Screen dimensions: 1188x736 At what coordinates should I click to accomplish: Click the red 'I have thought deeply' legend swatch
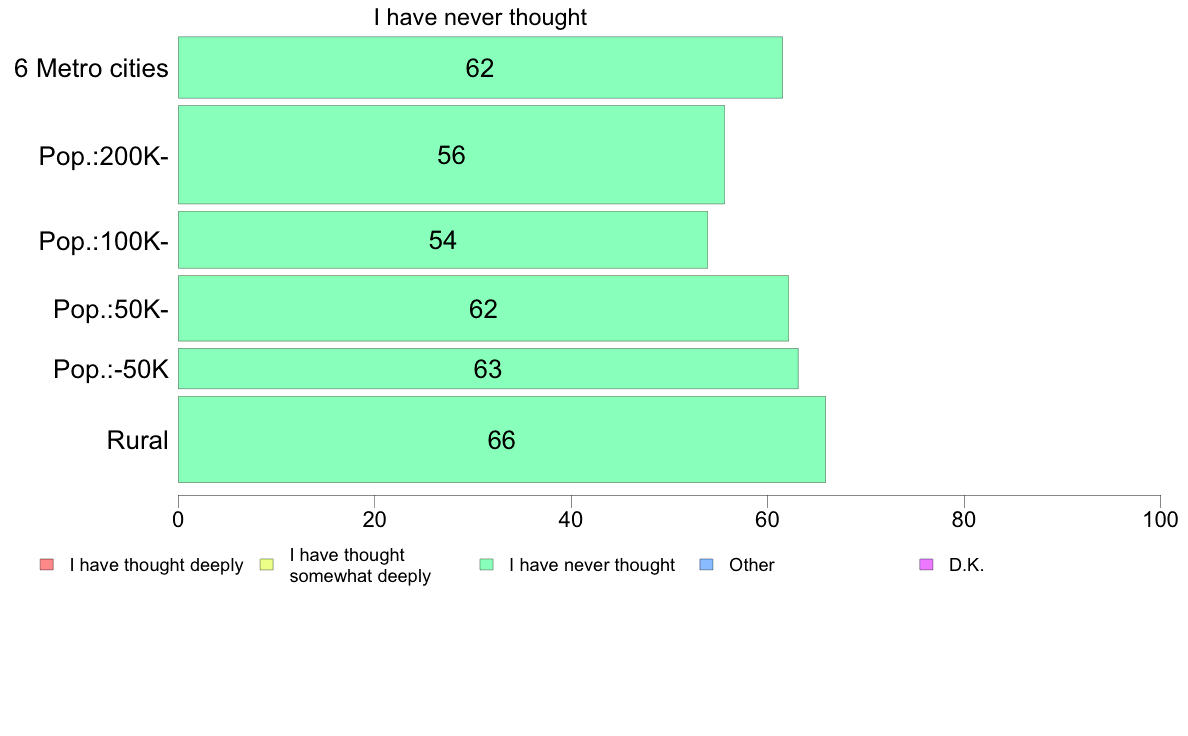click(x=47, y=565)
